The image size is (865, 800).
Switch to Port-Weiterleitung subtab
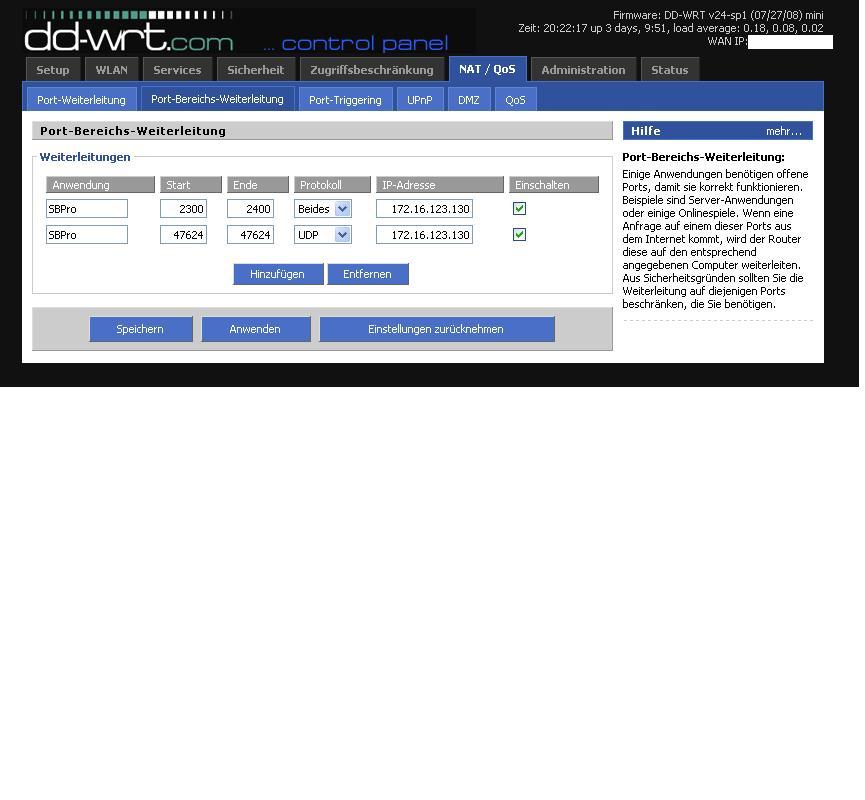coord(81,100)
